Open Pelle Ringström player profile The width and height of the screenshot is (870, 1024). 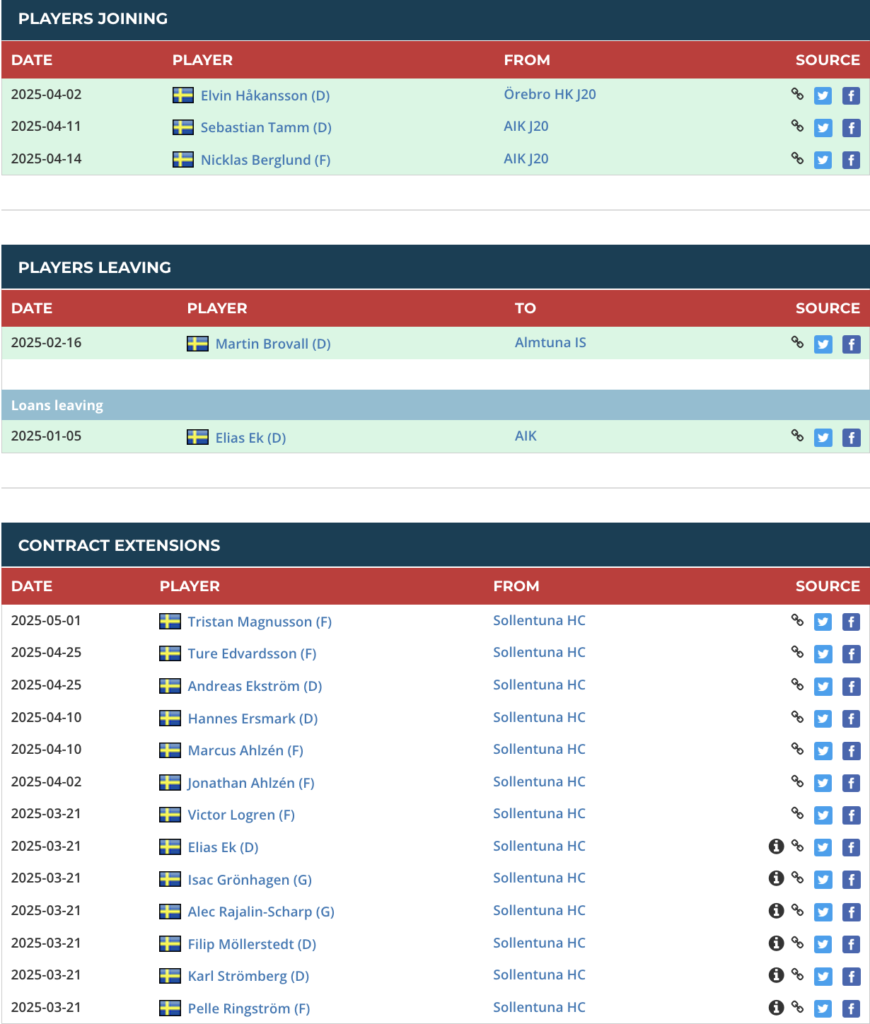click(249, 1008)
